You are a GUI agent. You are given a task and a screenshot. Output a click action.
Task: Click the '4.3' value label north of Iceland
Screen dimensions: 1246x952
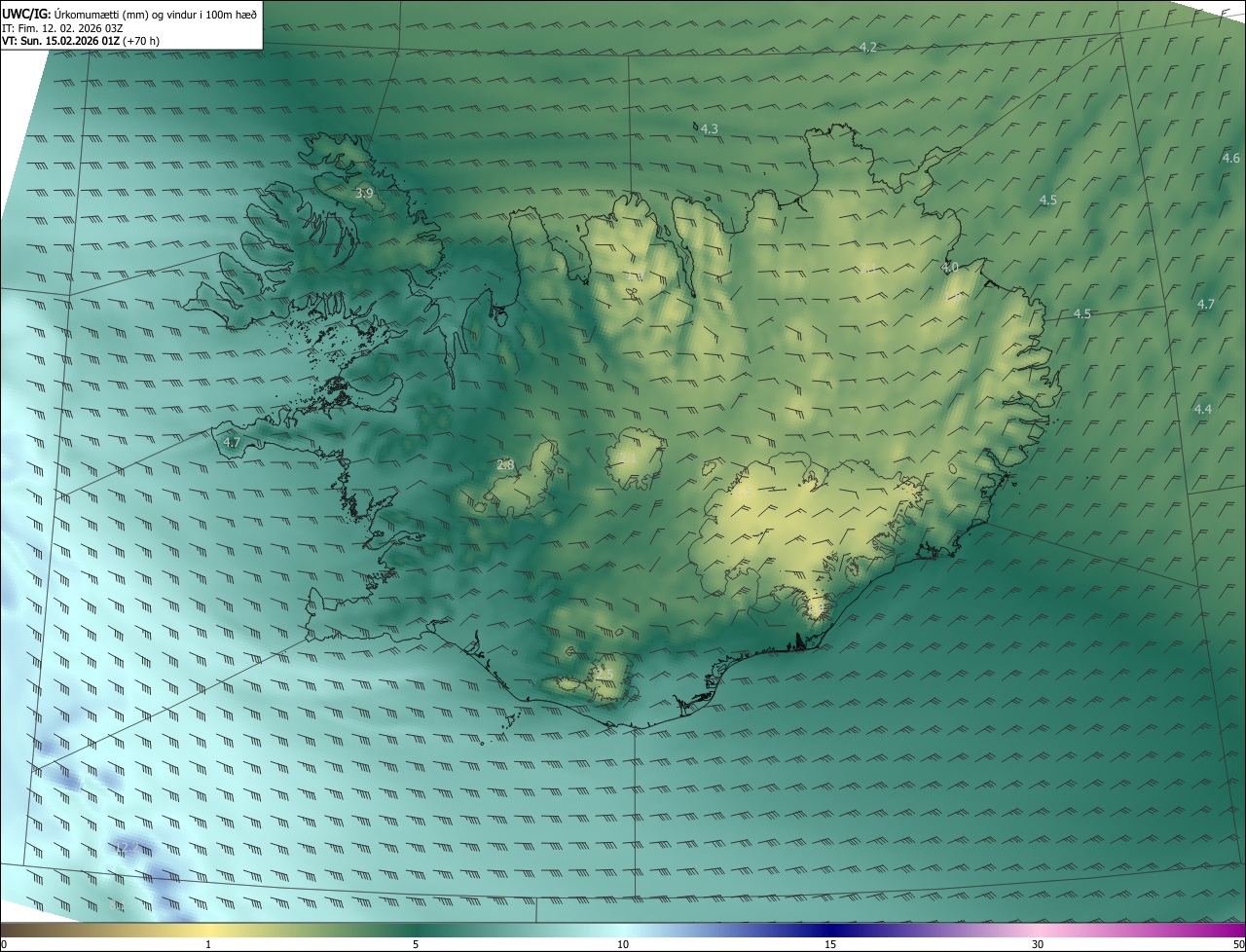tap(710, 128)
